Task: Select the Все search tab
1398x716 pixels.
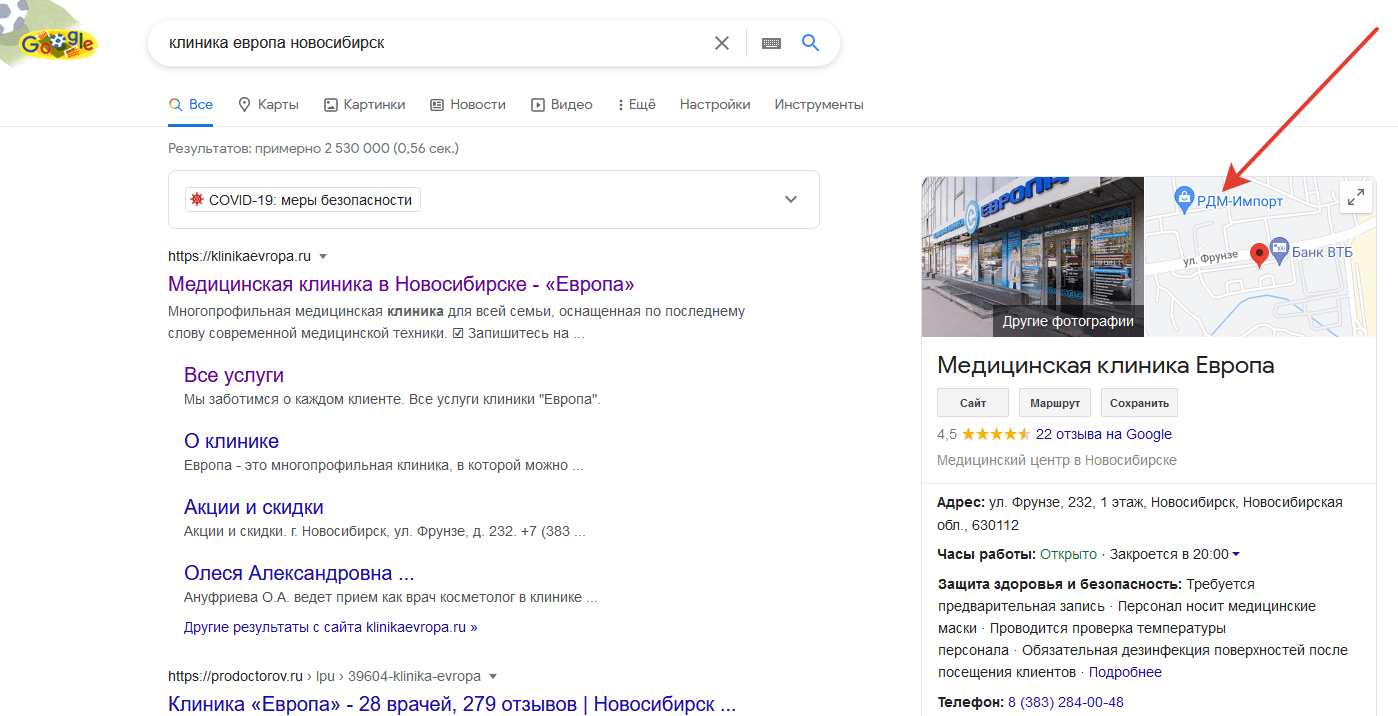Action: click(191, 104)
